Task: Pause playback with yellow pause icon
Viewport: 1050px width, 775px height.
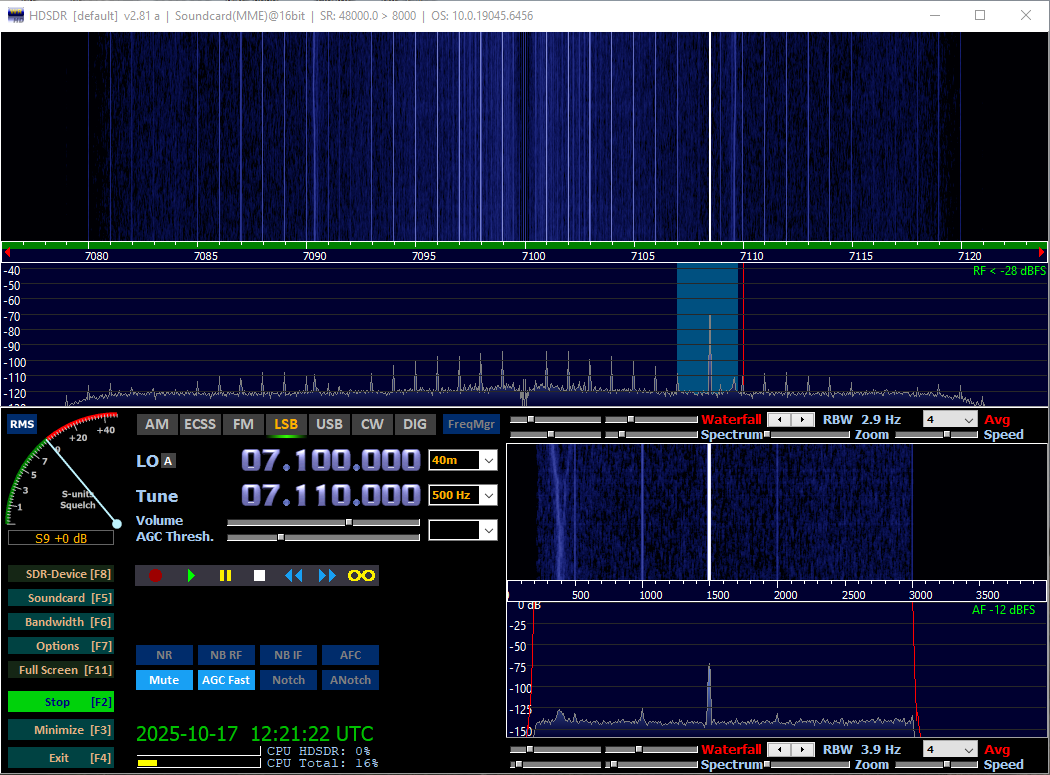Action: (225, 575)
